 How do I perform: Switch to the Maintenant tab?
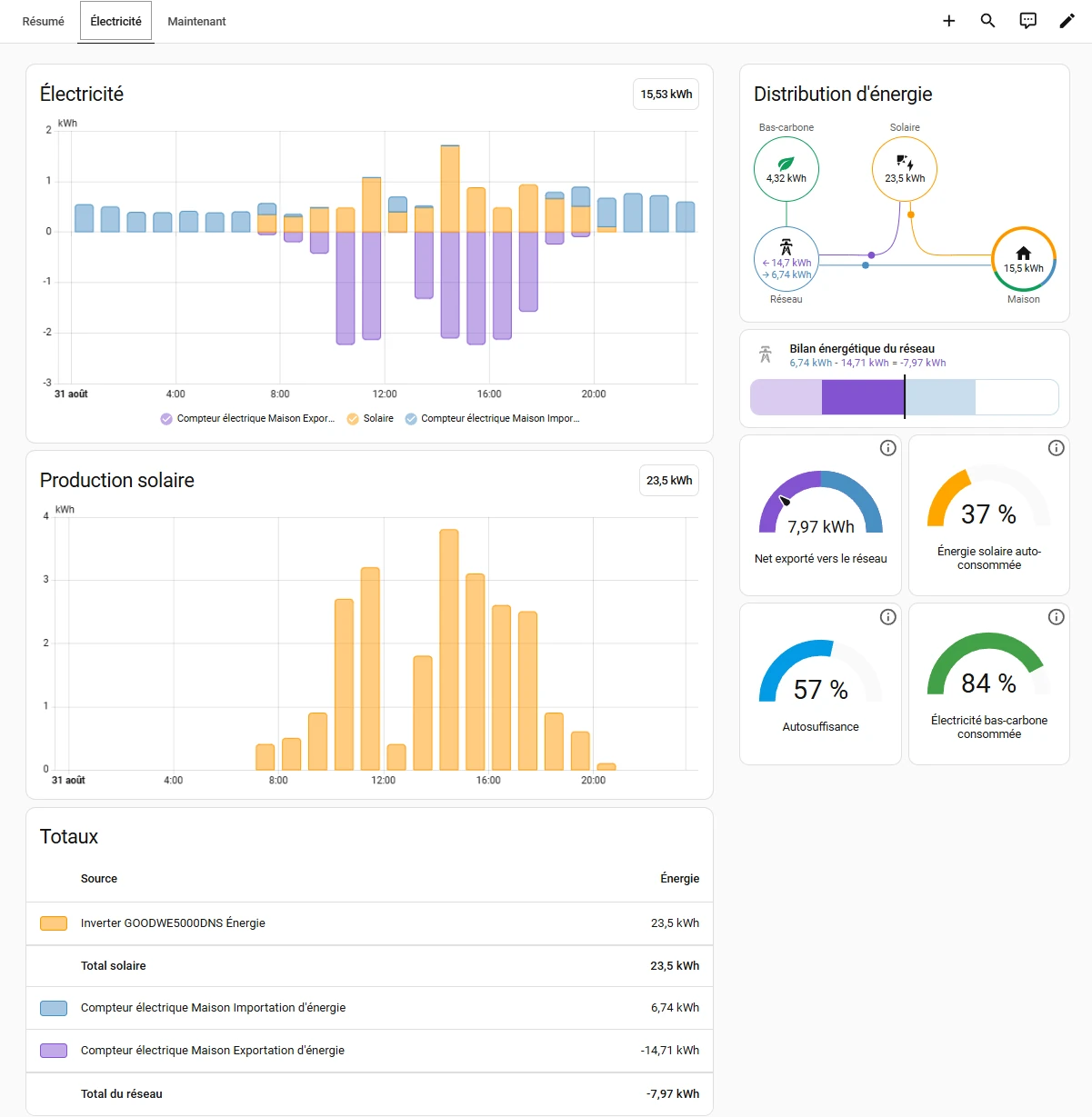point(196,21)
